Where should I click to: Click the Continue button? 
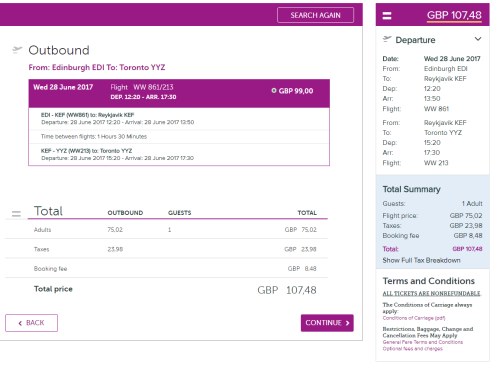coord(327,323)
